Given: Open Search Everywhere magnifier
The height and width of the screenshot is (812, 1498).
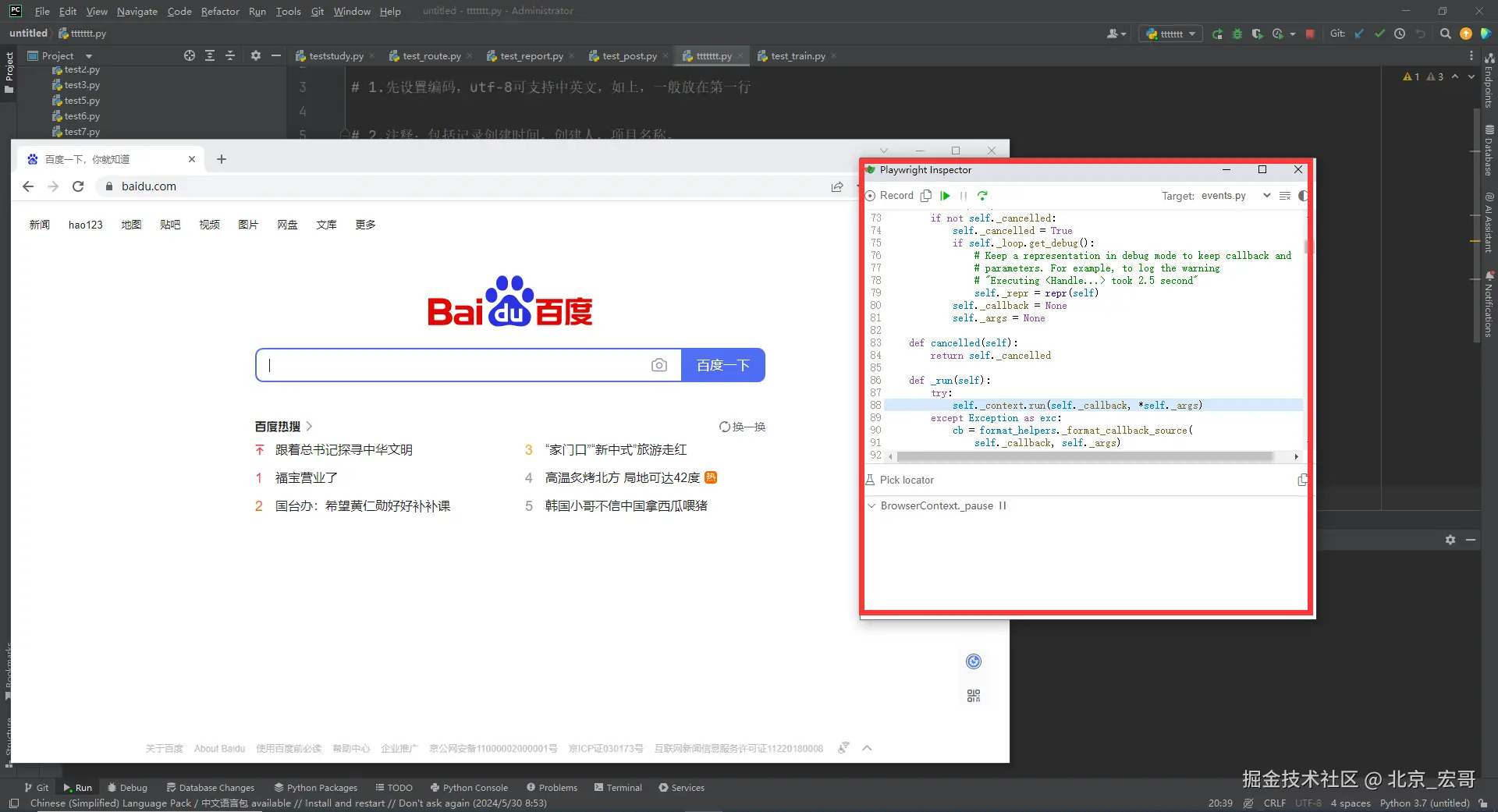Looking at the screenshot, I should (x=1445, y=34).
